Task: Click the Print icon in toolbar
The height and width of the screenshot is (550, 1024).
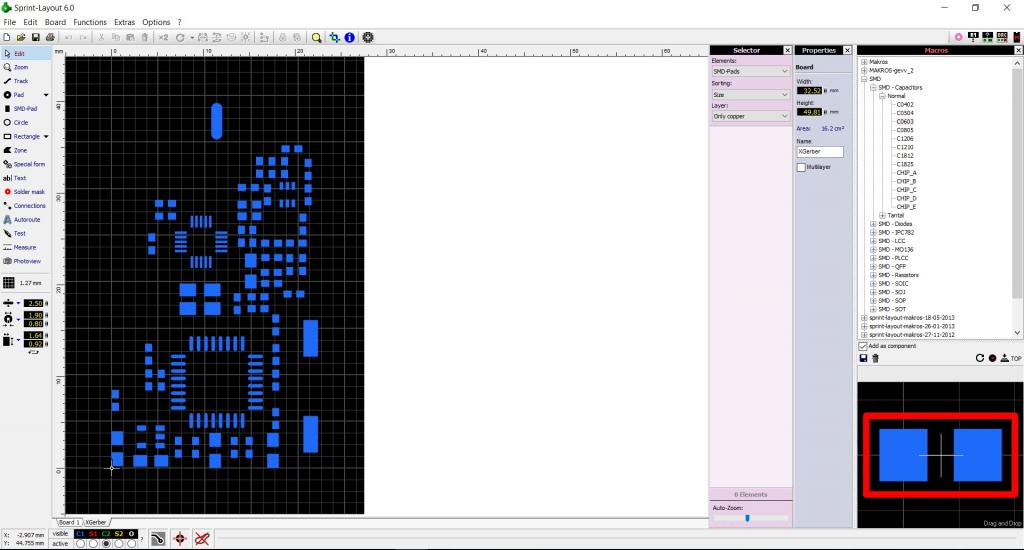Action: coord(50,38)
